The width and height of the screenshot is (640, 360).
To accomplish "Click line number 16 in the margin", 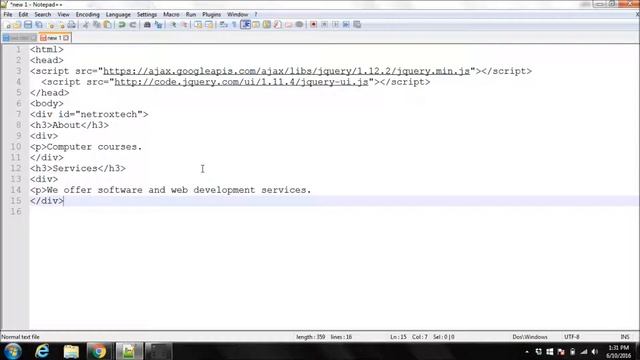I will [x=16, y=211].
